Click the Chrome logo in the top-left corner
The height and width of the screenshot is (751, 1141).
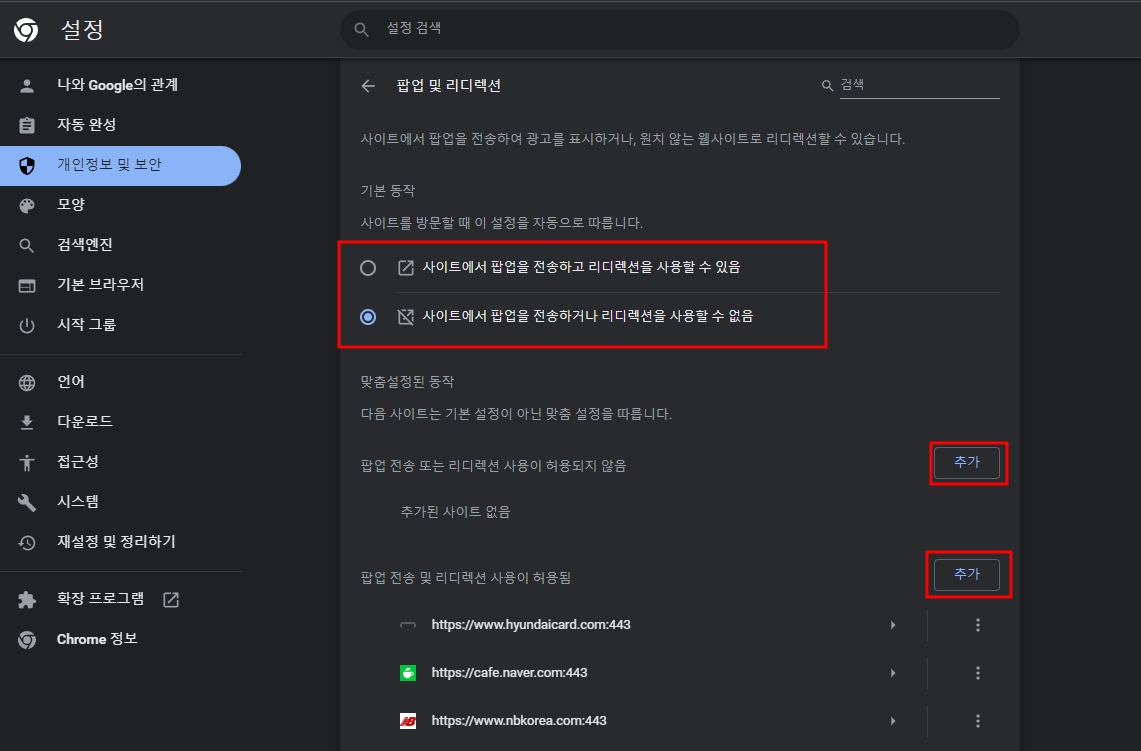tap(25, 30)
